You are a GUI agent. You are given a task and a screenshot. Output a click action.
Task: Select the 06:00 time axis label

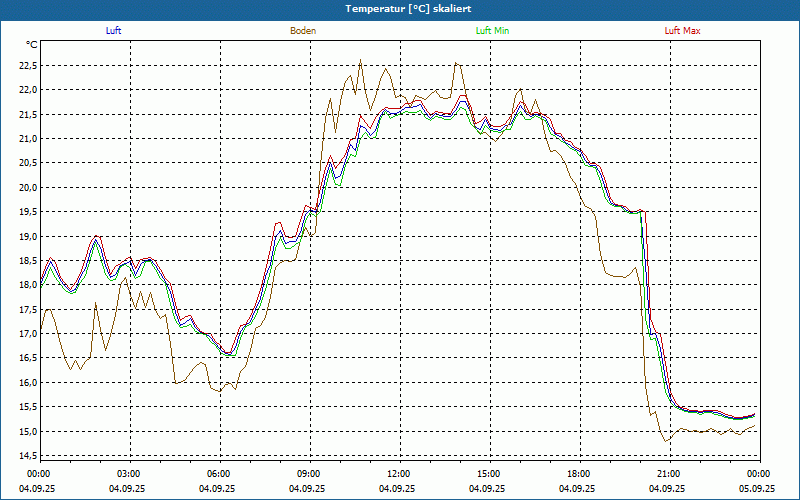pos(218,474)
